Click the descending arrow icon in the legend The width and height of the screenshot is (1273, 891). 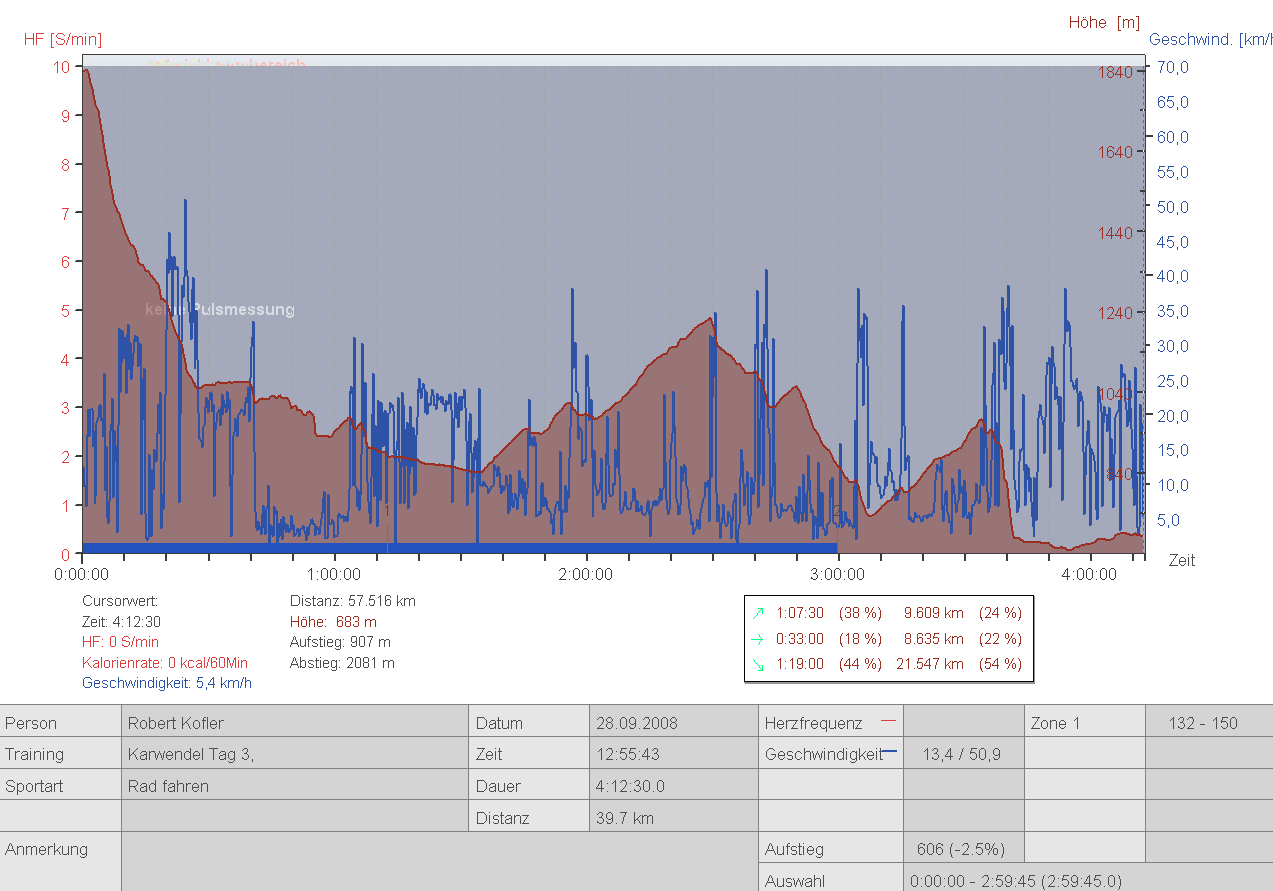point(758,664)
